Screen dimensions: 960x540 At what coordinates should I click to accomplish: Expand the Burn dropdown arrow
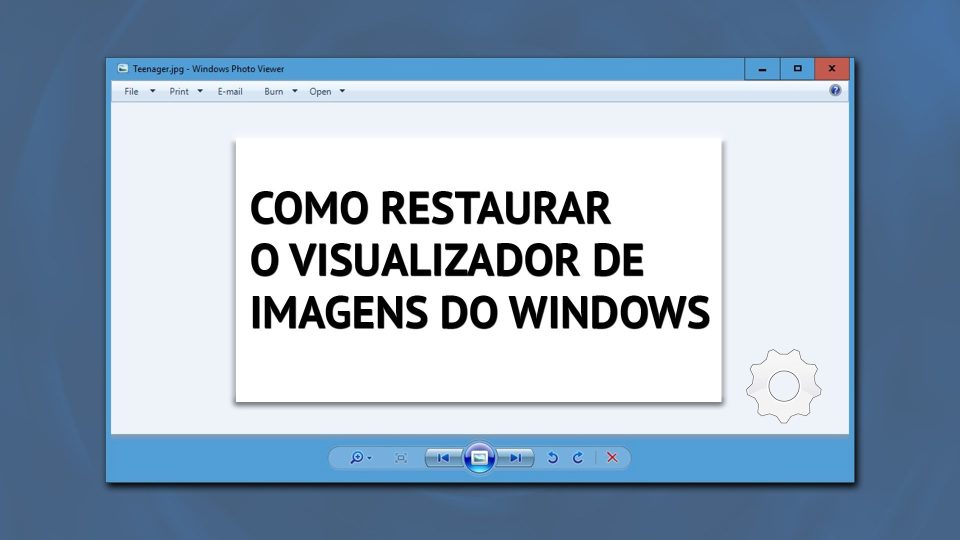(x=294, y=91)
